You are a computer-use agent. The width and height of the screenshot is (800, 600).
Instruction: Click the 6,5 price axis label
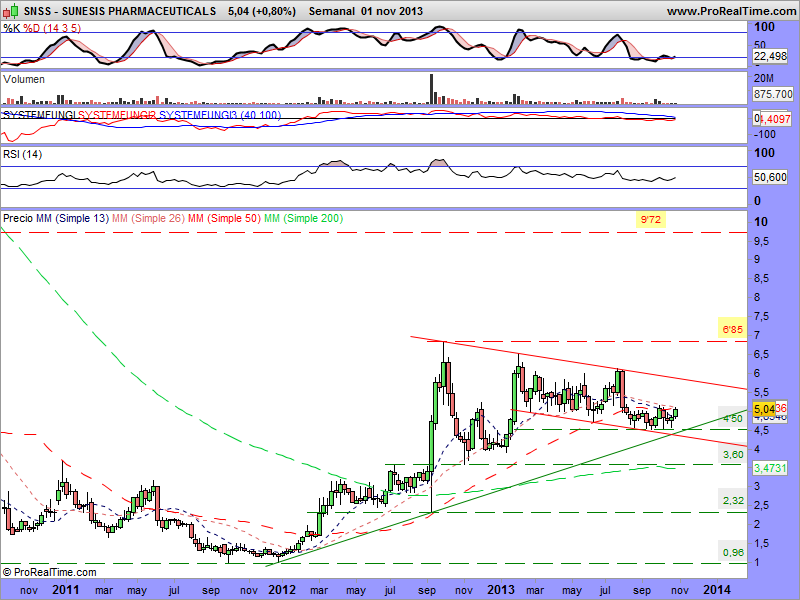pos(761,355)
